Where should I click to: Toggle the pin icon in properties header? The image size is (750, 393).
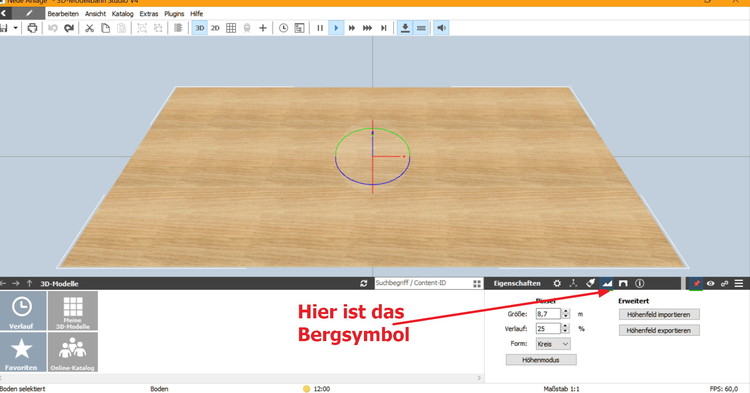[696, 284]
